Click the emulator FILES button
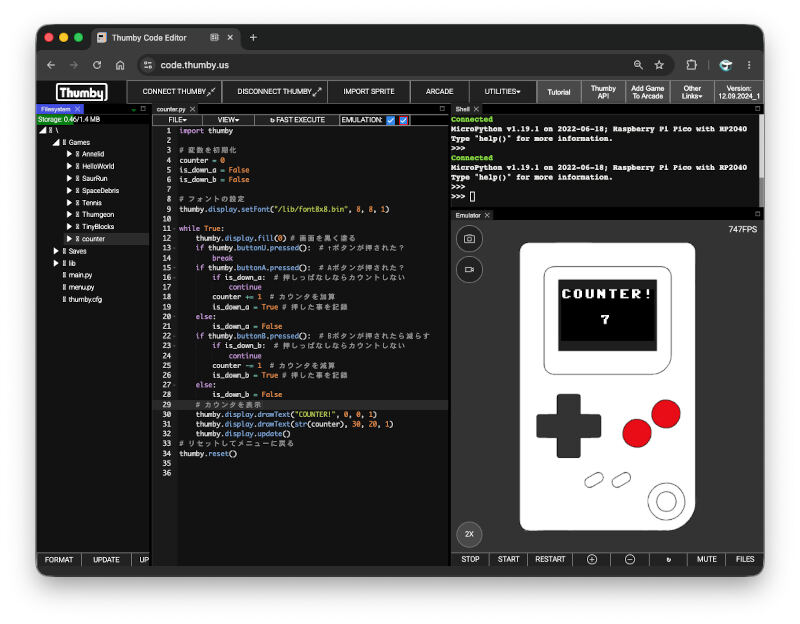This screenshot has height=624, width=800. tap(745, 559)
